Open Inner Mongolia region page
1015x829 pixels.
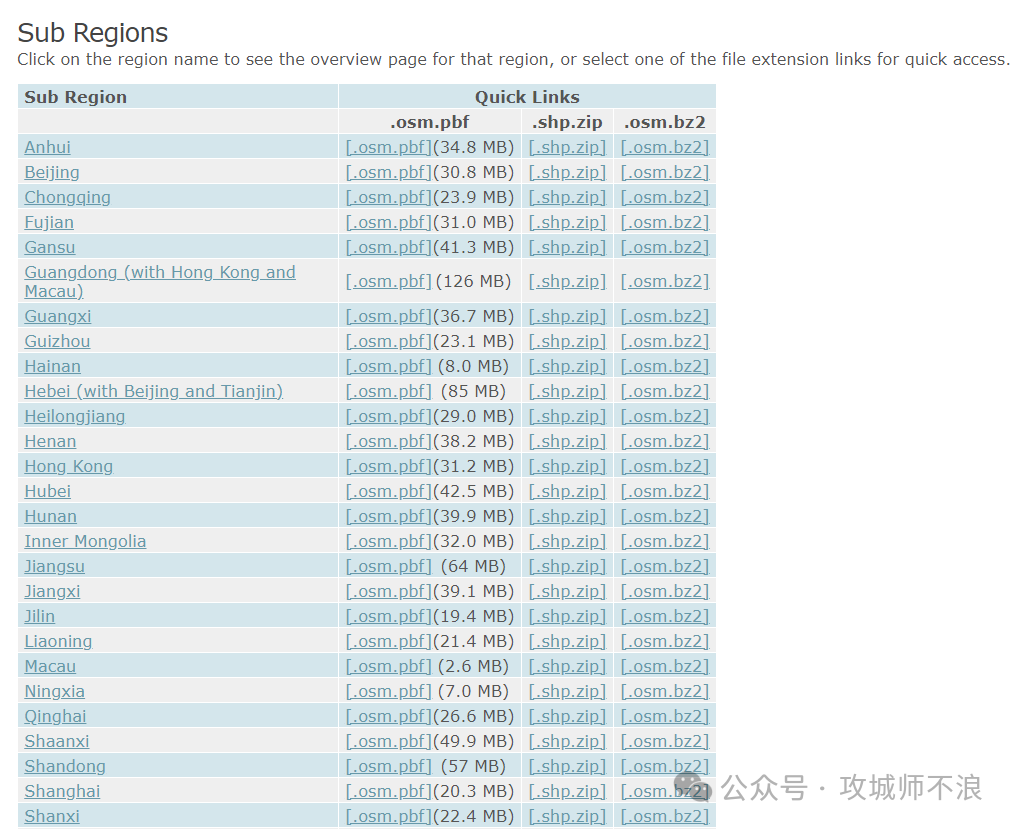(x=85, y=542)
